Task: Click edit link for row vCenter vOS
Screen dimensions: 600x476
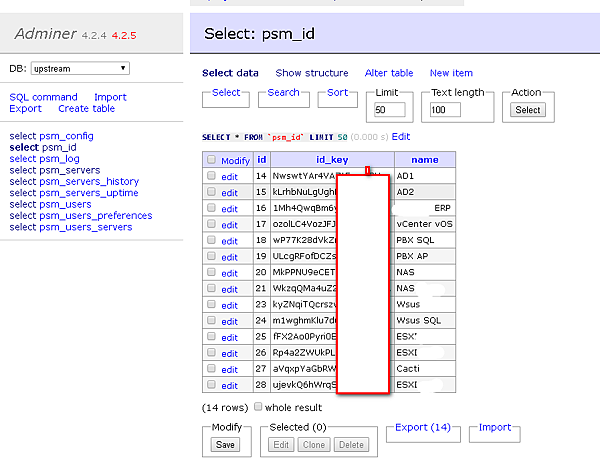Action: pos(230,225)
